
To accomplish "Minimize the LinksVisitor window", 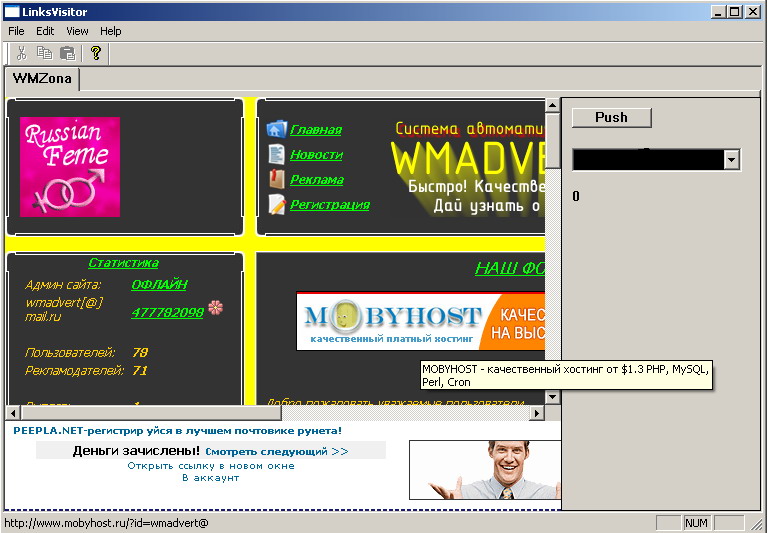I will tap(718, 12).
